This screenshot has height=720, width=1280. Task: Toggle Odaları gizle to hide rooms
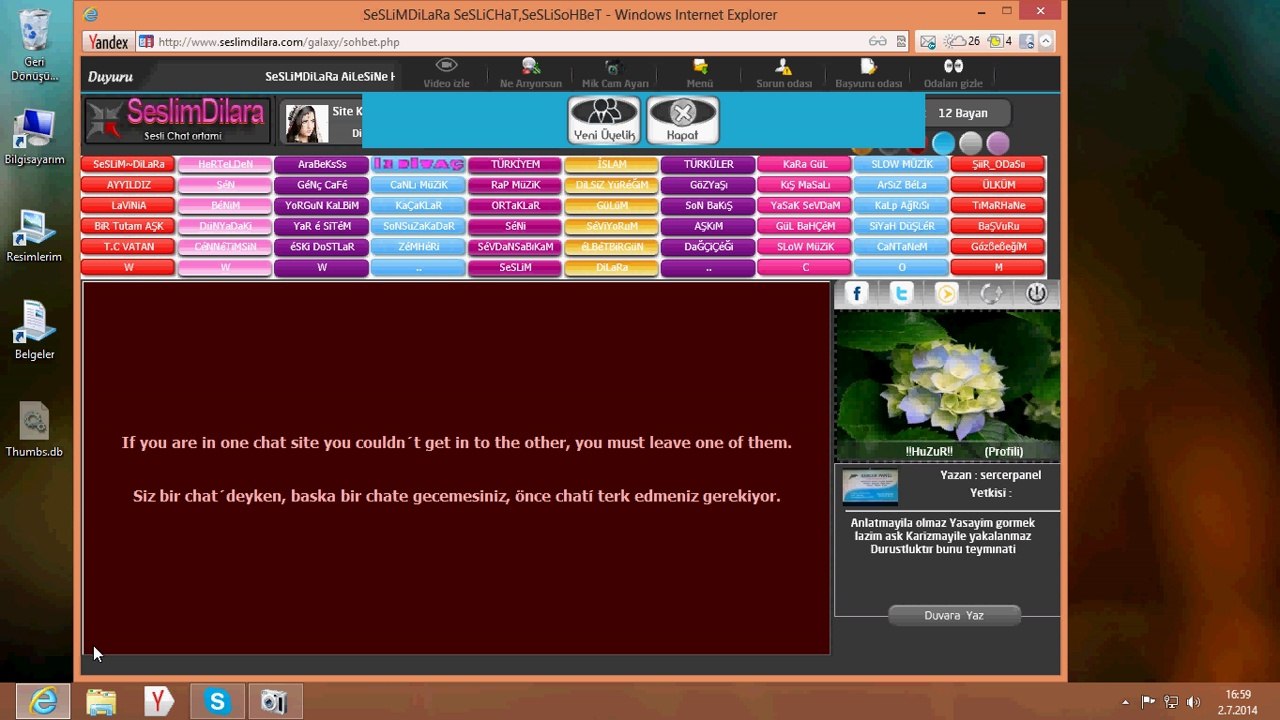[953, 74]
